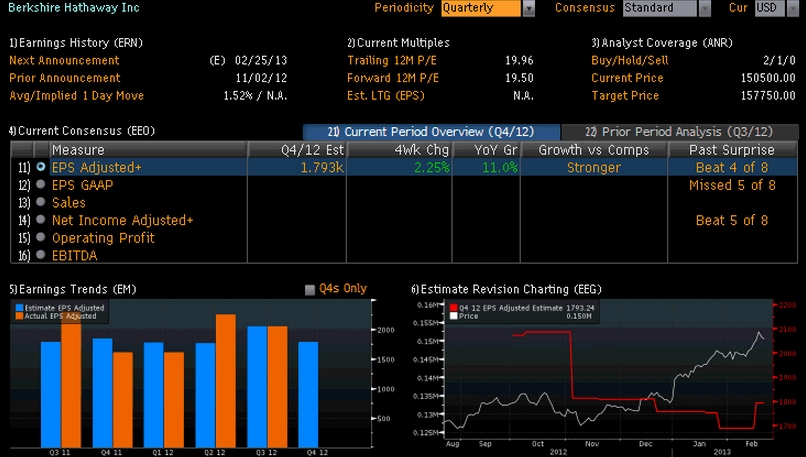Image resolution: width=806 pixels, height=457 pixels.
Task: Click the 4Wk Chg column header
Action: coord(399,150)
